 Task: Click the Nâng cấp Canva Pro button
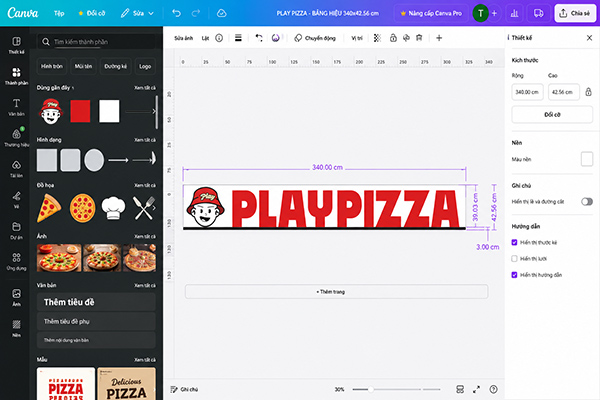pos(431,13)
